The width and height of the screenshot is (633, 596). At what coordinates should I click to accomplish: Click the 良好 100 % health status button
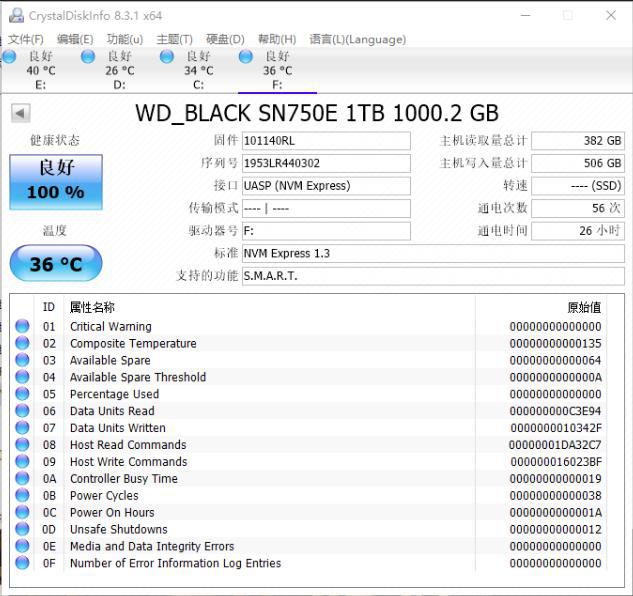coord(56,182)
